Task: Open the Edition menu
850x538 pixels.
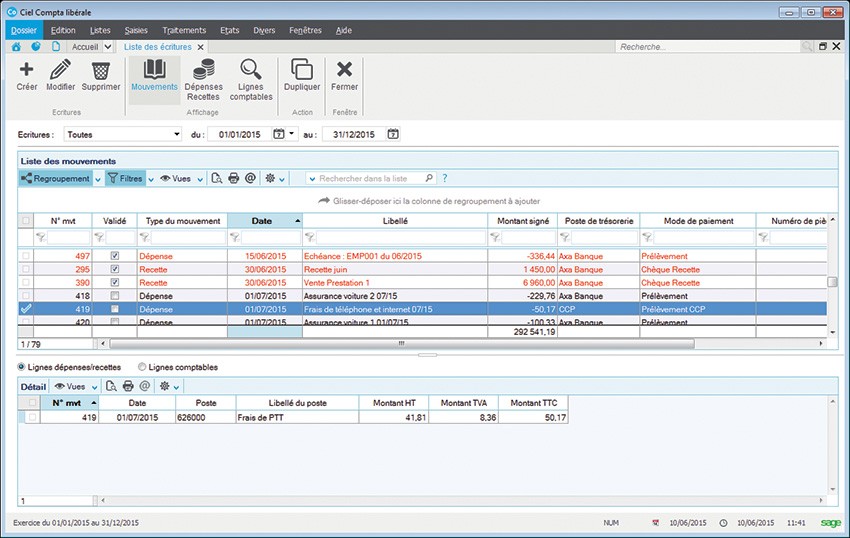Action: pyautogui.click(x=63, y=30)
